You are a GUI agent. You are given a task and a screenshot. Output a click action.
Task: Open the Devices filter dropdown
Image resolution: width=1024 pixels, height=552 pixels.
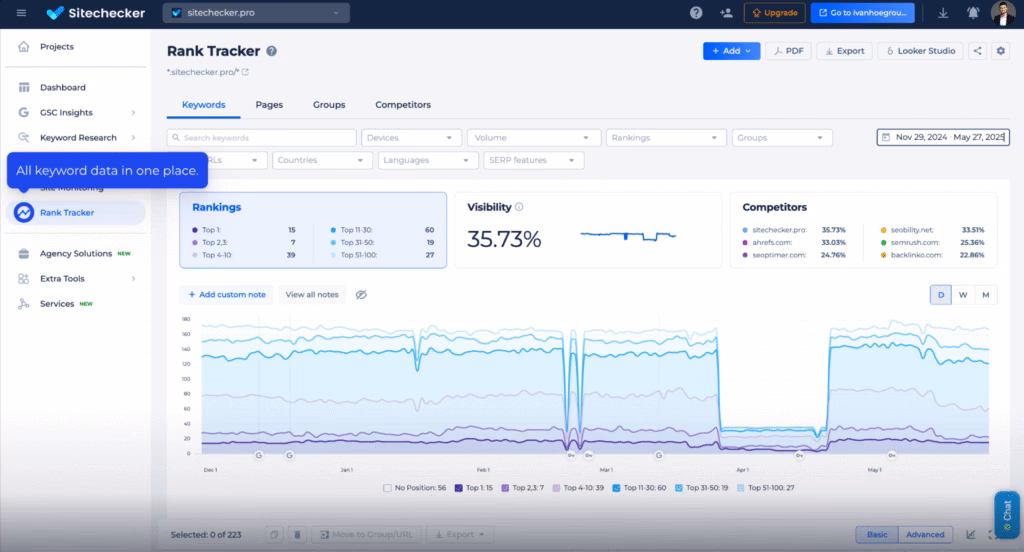tap(411, 138)
